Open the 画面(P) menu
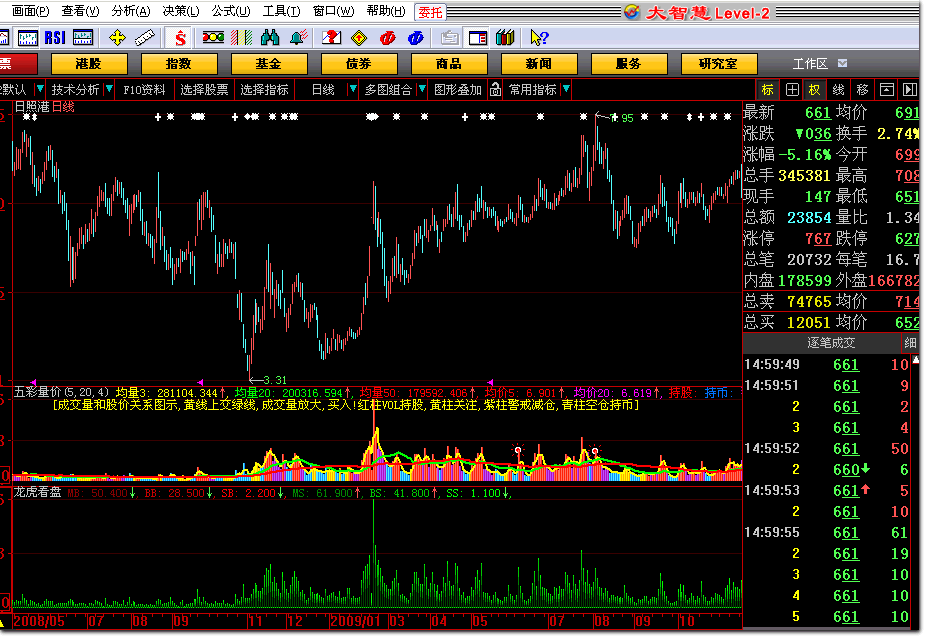This screenshot has height=637, width=926. coord(31,11)
